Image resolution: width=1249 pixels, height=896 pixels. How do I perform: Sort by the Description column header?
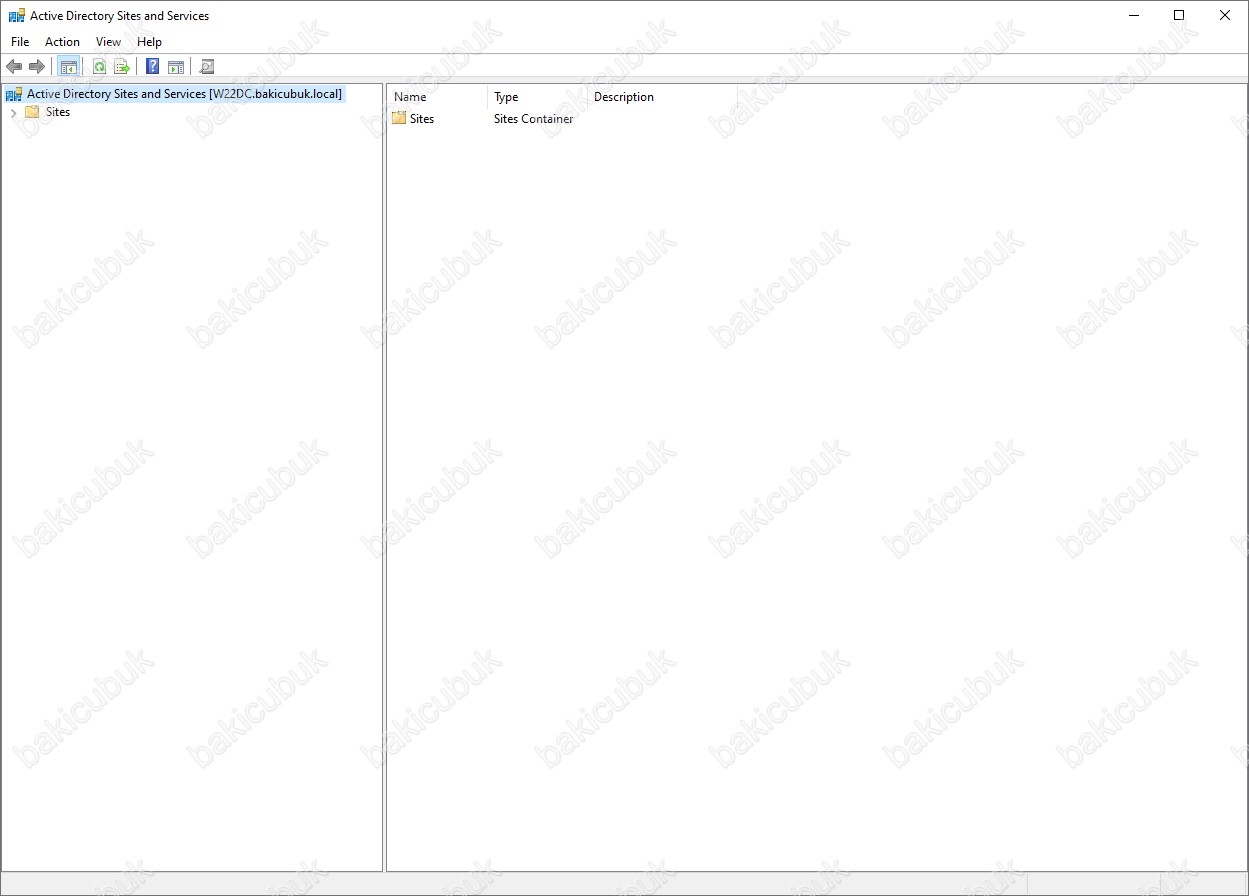(662, 97)
